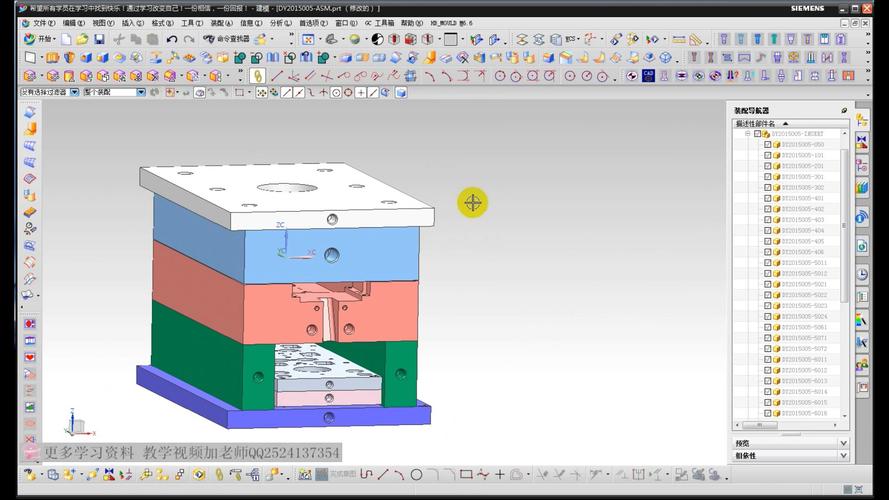
Task: Toggle checkbox for component DY2015005-5011
Action: (768, 262)
